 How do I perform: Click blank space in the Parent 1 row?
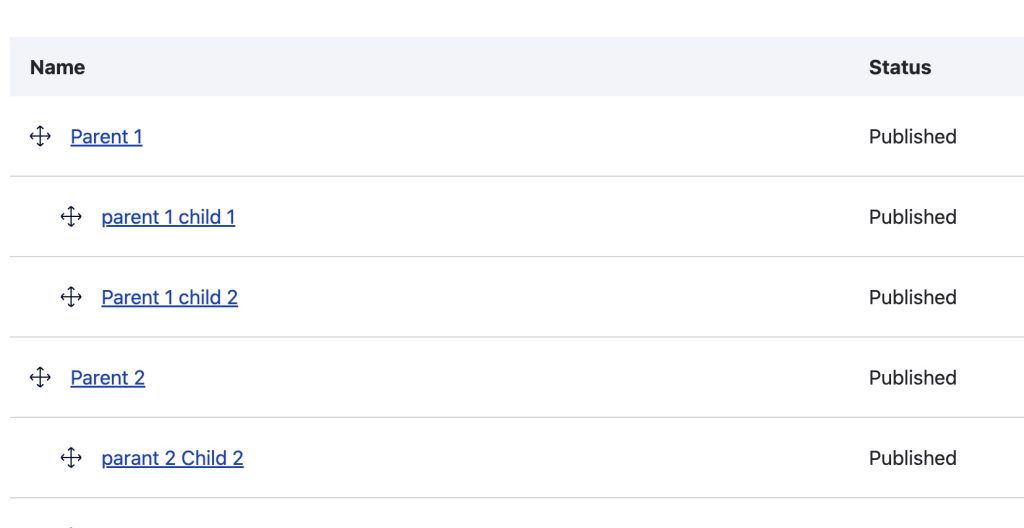500,137
